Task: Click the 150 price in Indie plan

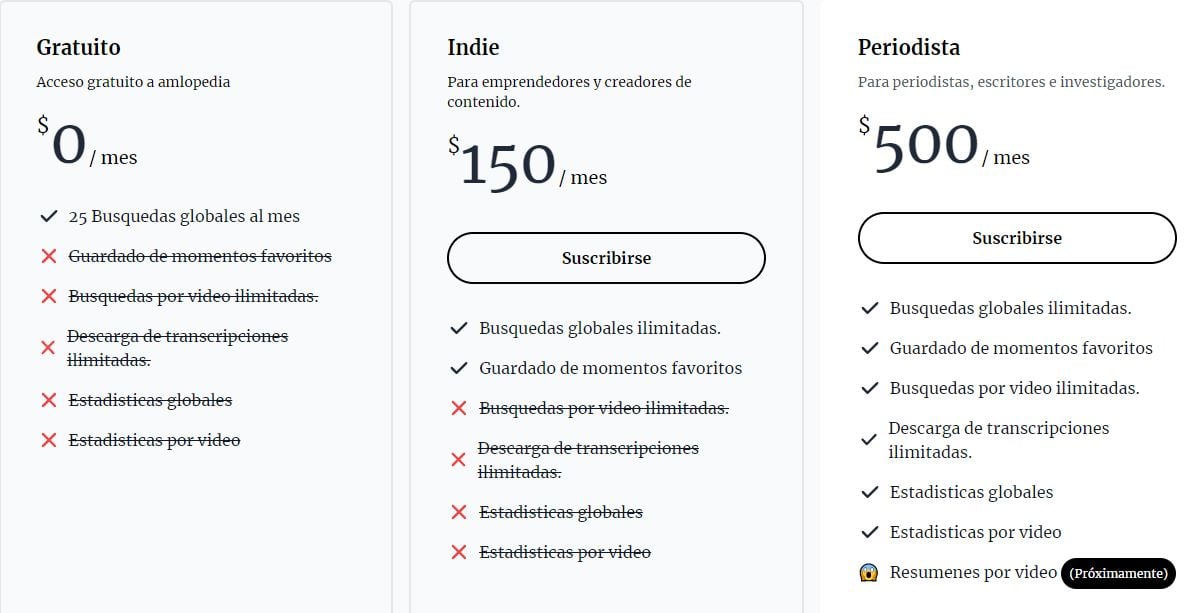Action: (508, 166)
